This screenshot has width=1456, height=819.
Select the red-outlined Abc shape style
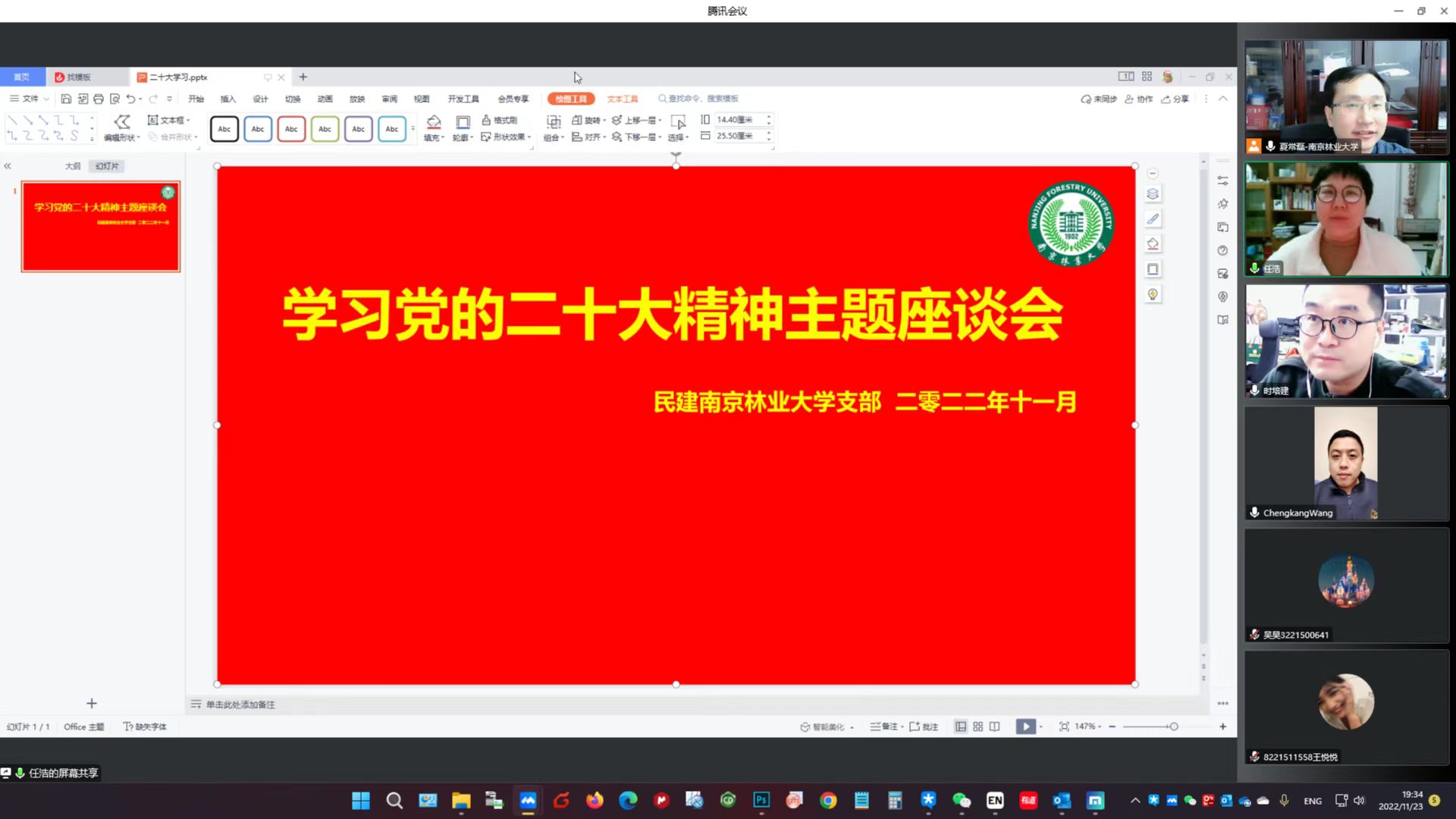pos(291,129)
